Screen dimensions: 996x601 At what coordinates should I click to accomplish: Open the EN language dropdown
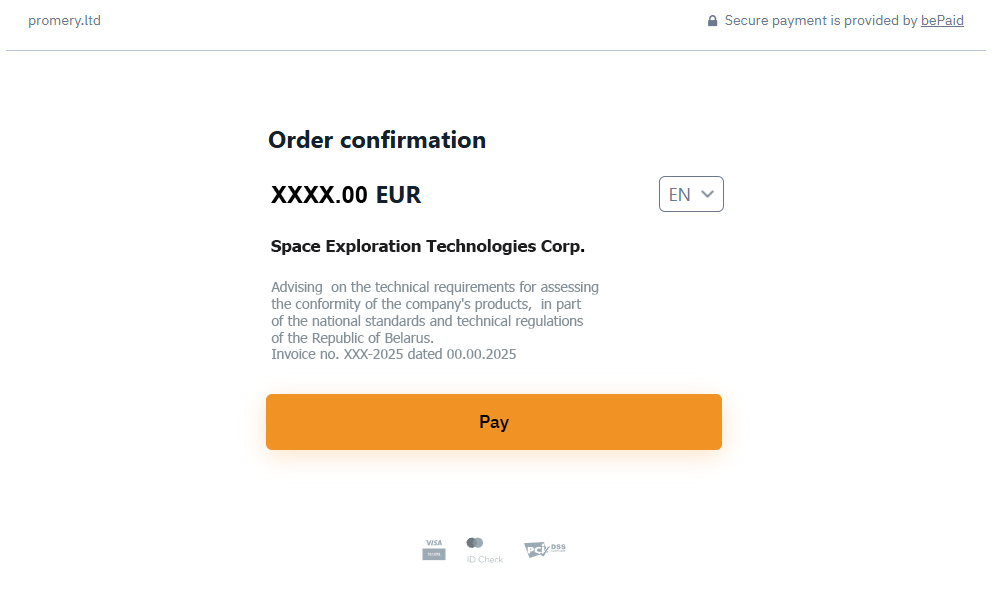pyautogui.click(x=690, y=194)
